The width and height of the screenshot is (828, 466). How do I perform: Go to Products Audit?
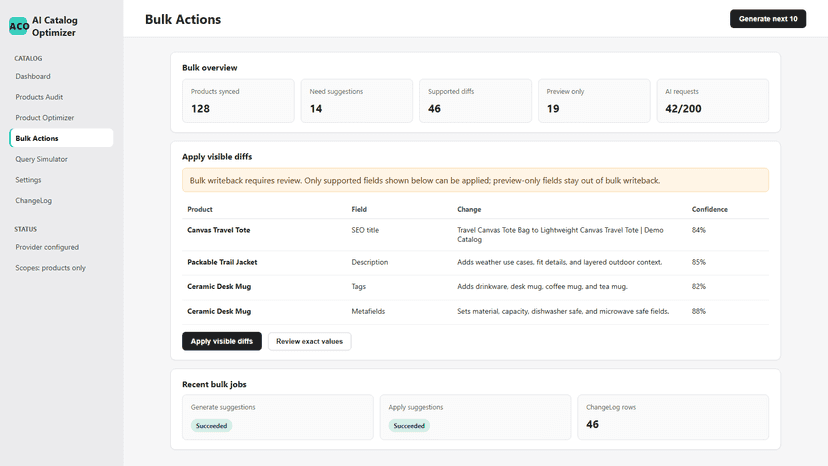pos(39,97)
